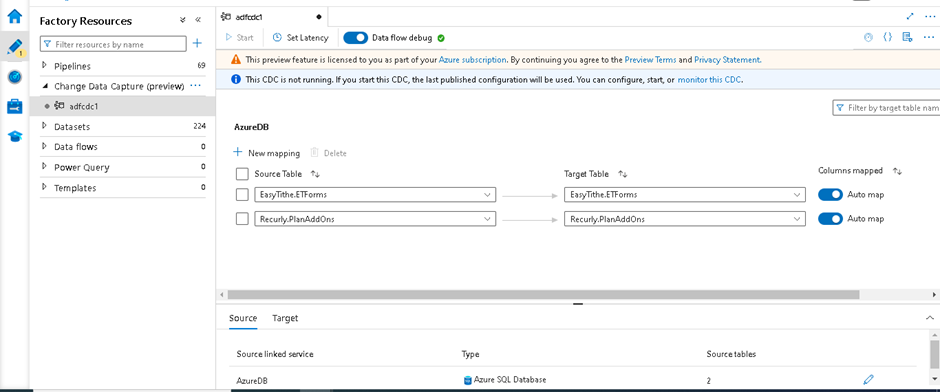Click the debug status green check

[441, 38]
